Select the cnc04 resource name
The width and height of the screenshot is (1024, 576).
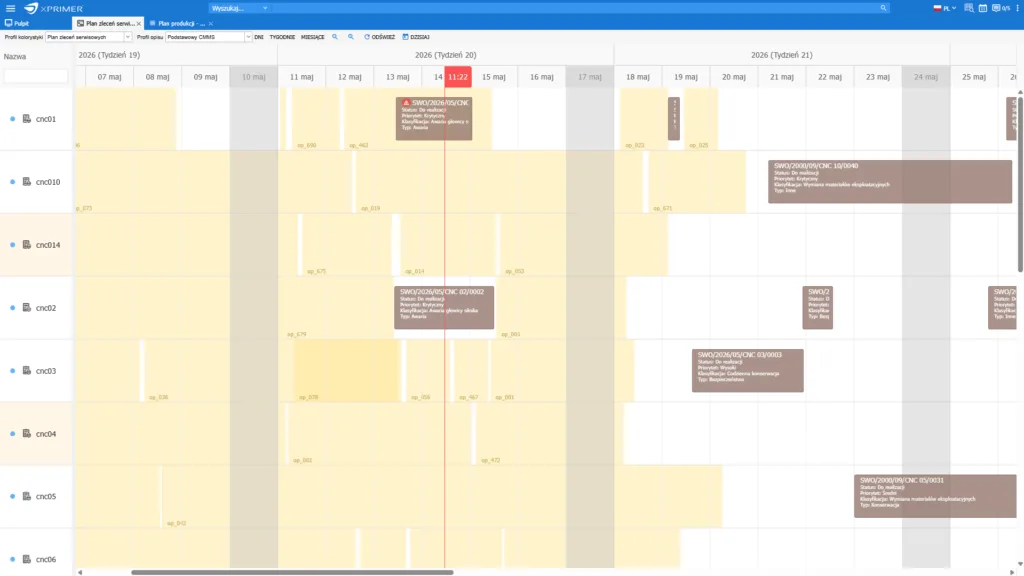point(46,434)
